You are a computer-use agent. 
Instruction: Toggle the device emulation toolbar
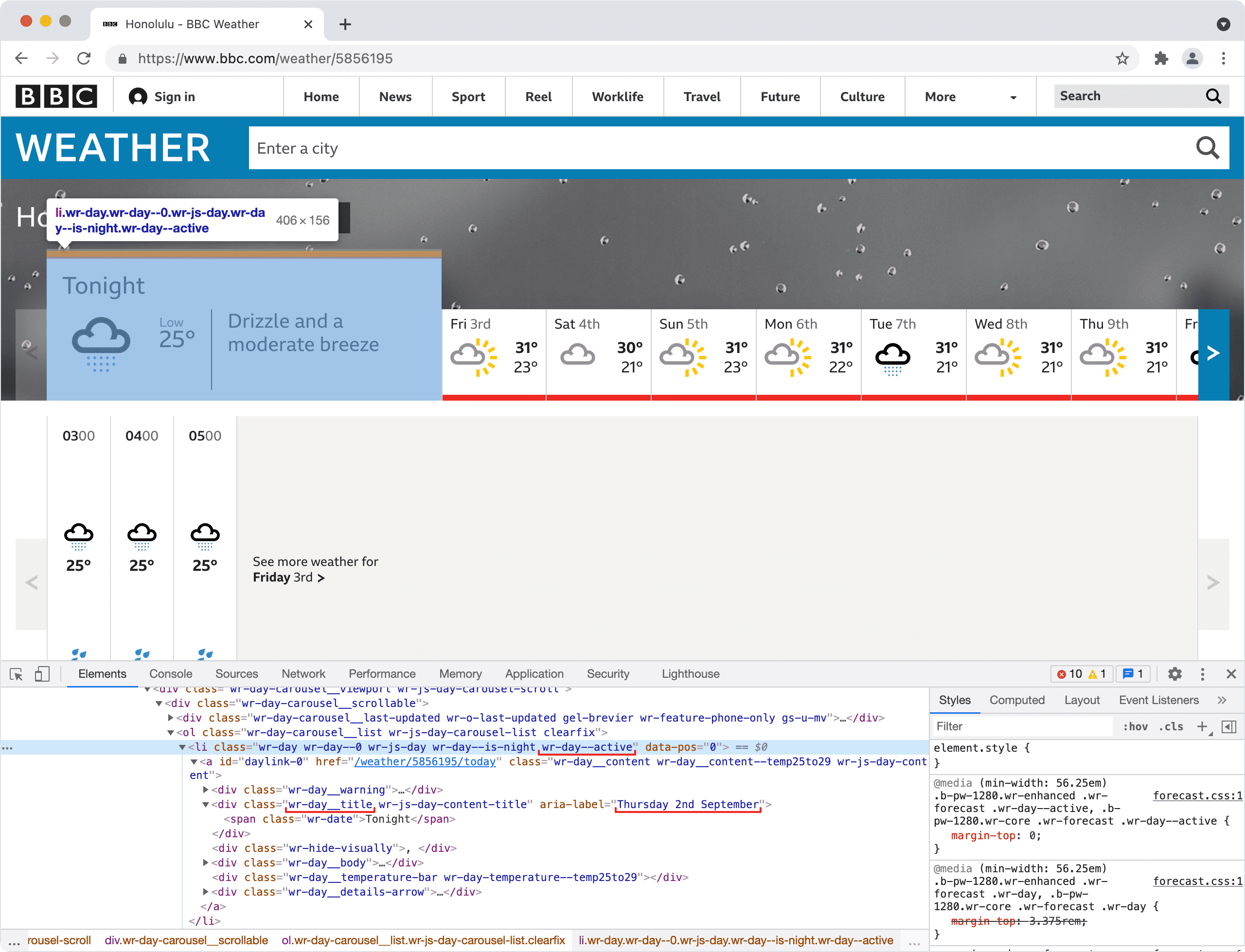coord(42,674)
